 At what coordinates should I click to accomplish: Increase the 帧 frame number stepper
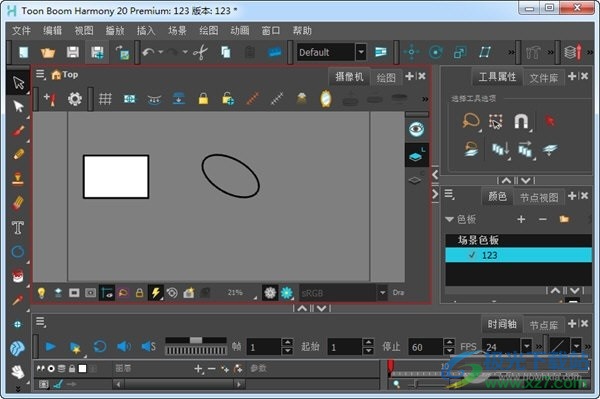(x=287, y=342)
